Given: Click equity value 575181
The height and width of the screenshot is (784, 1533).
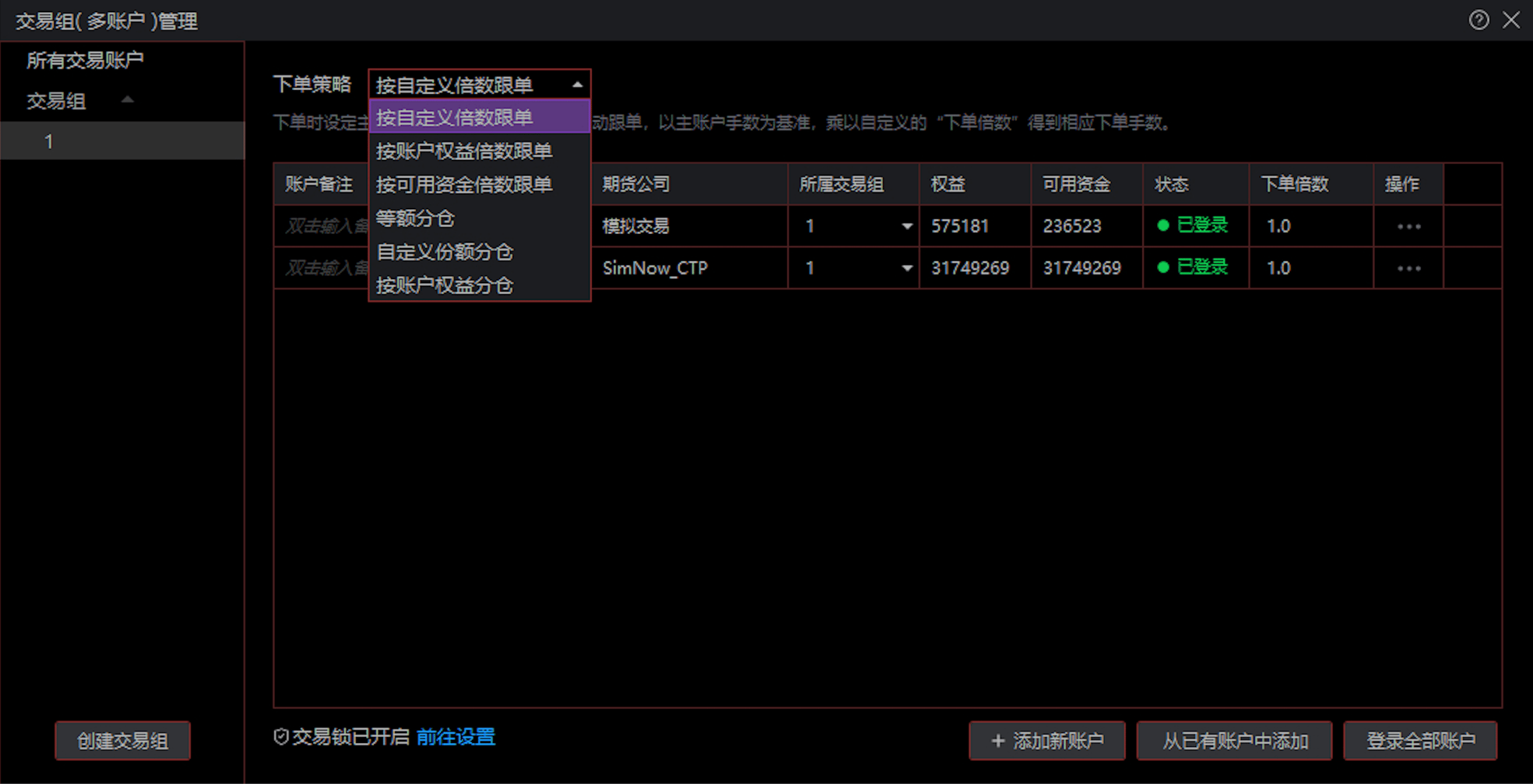Looking at the screenshot, I should [960, 226].
